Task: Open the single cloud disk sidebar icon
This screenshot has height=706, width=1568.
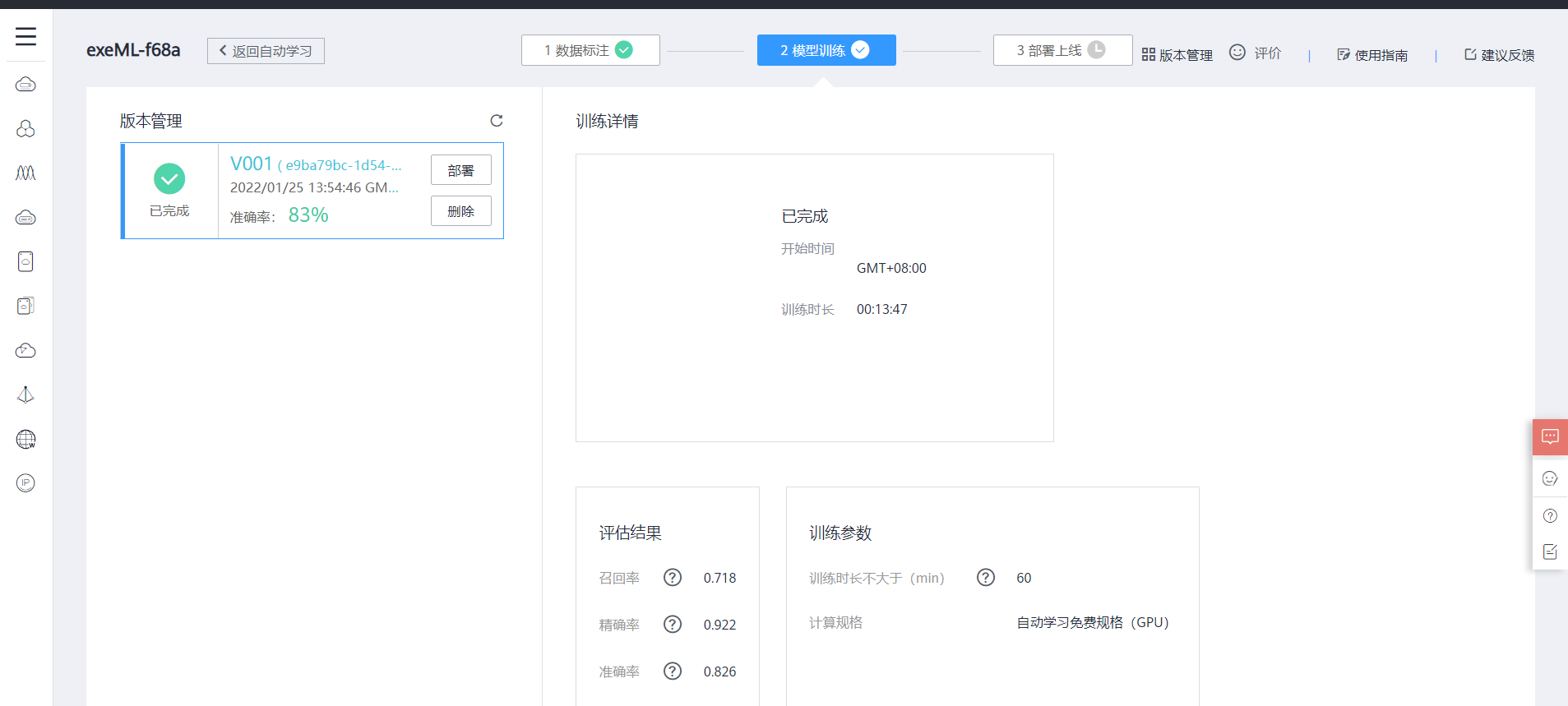Action: tap(25, 261)
